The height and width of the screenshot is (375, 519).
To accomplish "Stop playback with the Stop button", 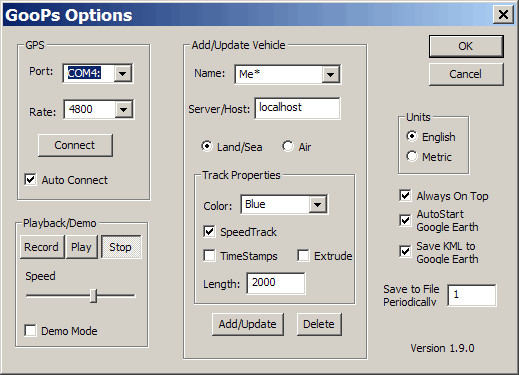I will click(121, 247).
